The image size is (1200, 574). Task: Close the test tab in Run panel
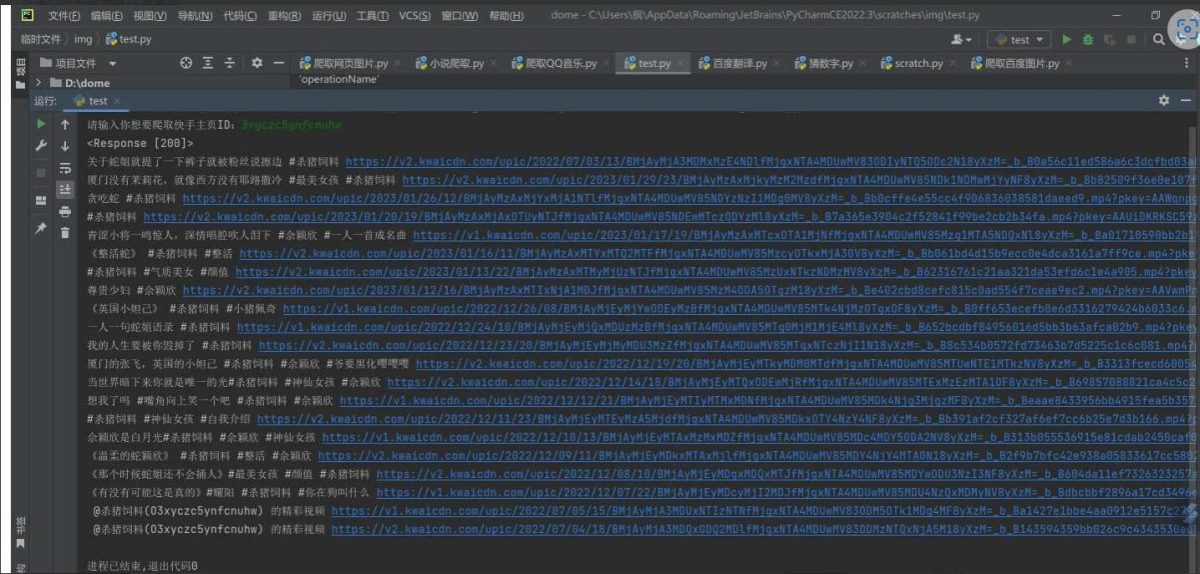117,101
